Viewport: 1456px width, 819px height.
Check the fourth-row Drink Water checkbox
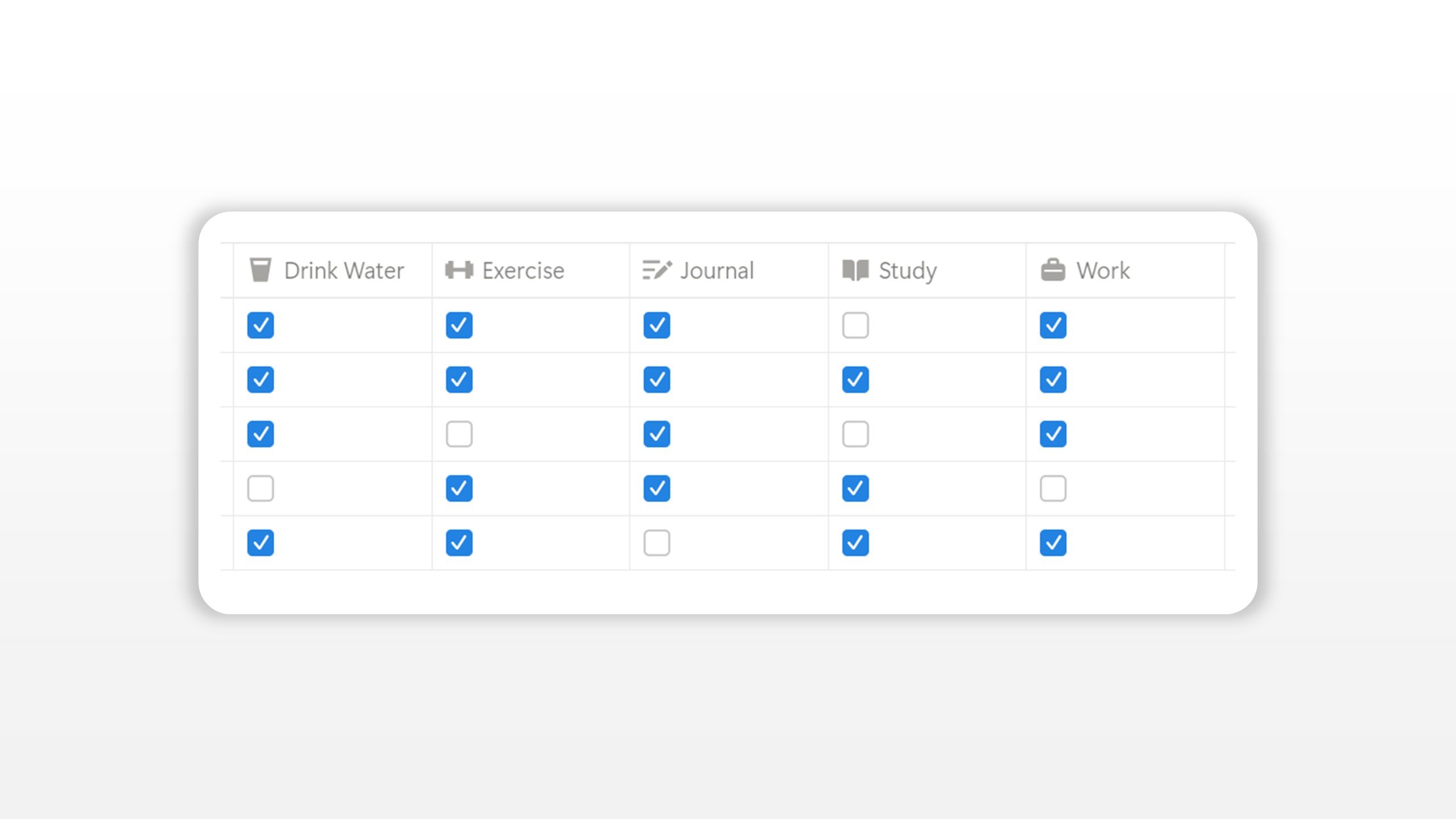(x=260, y=489)
